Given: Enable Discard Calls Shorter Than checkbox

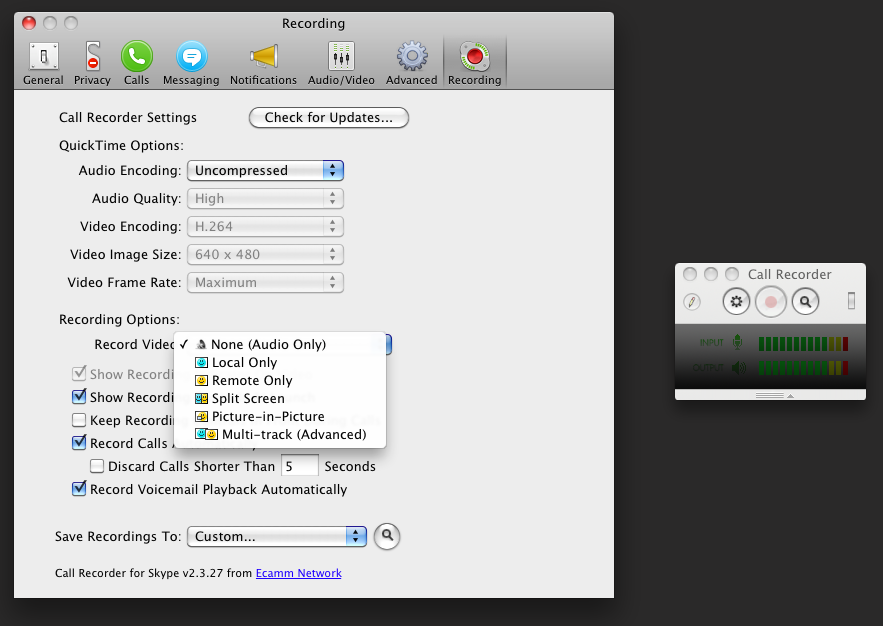Looking at the screenshot, I should click(x=97, y=466).
